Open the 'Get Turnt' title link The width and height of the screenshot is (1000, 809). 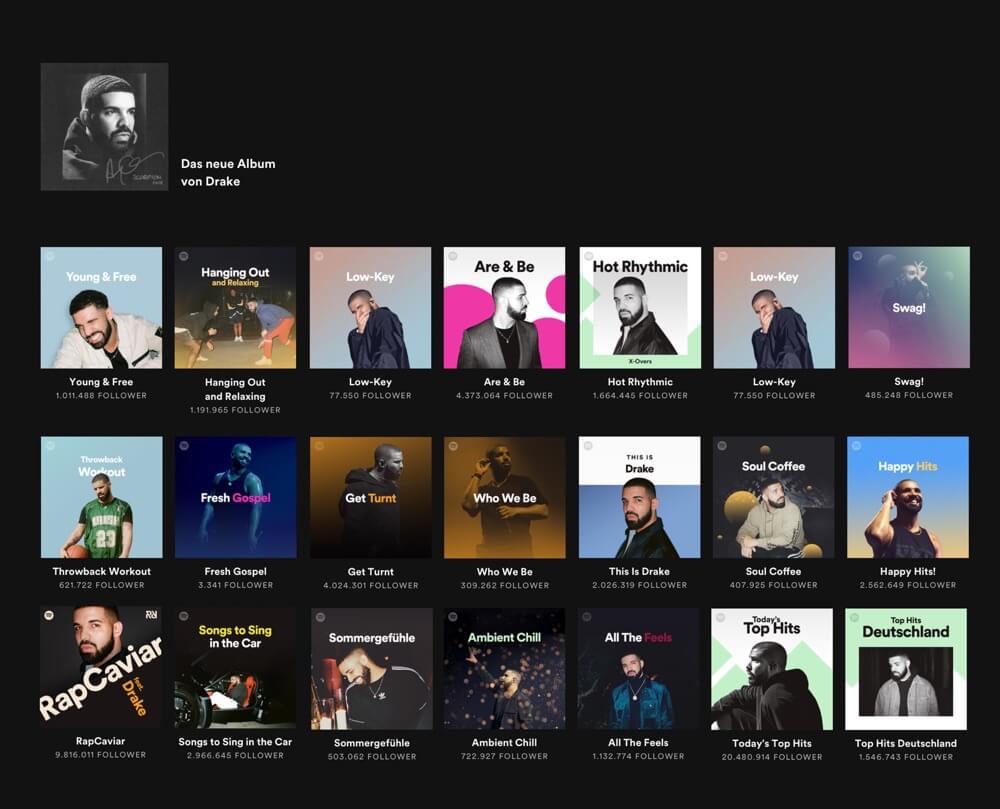point(371,572)
